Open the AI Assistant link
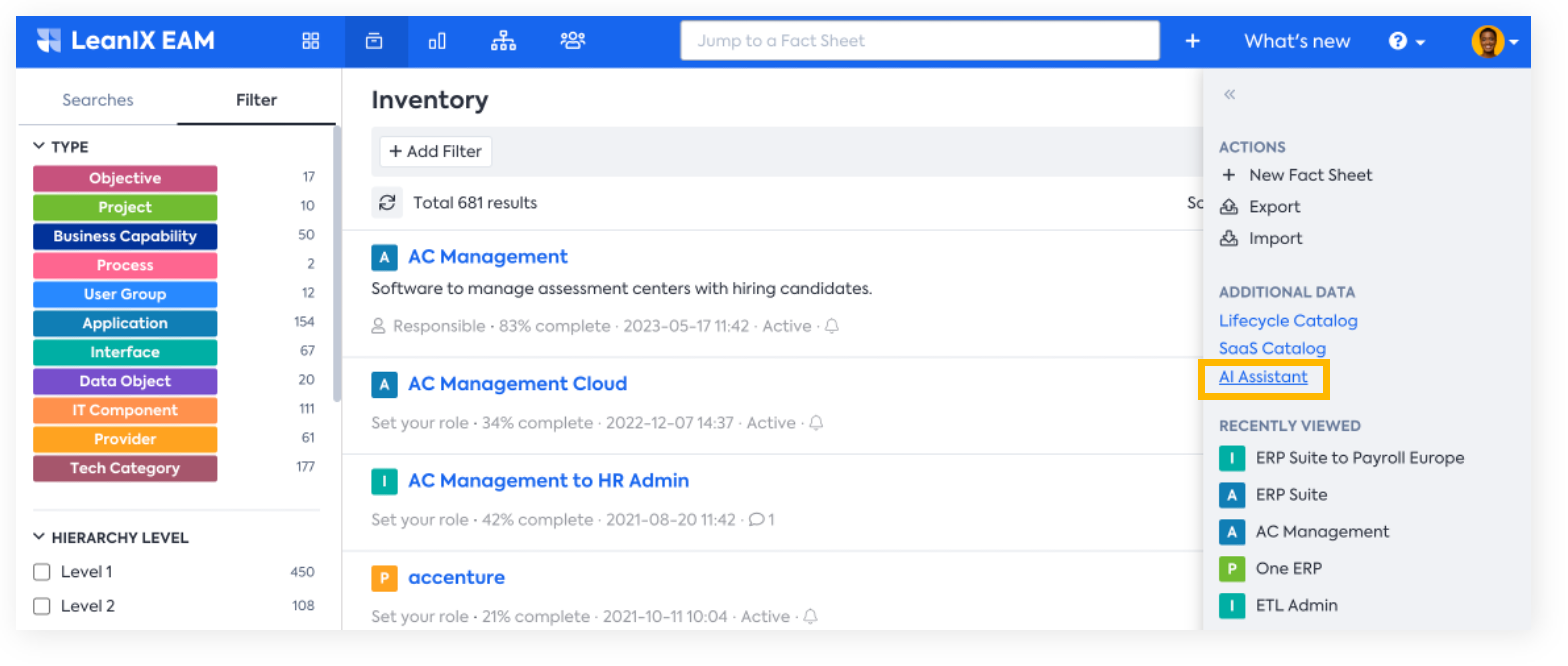 click(x=1263, y=377)
